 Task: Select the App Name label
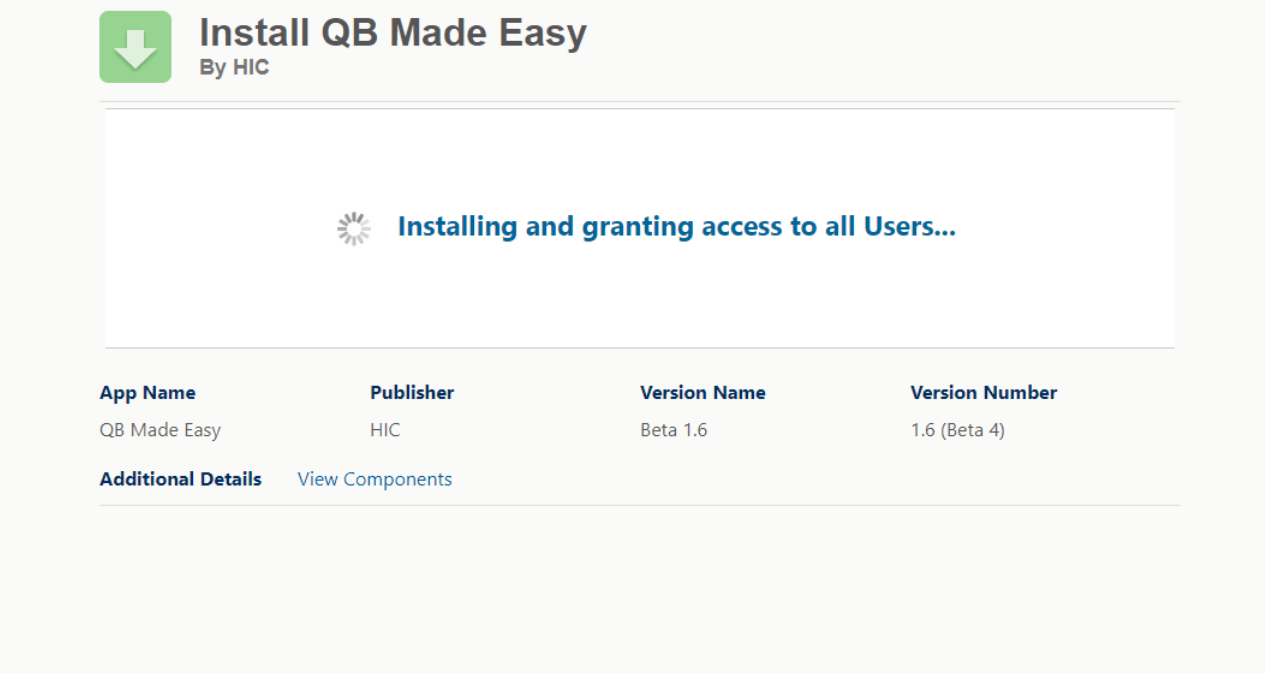[x=147, y=393]
